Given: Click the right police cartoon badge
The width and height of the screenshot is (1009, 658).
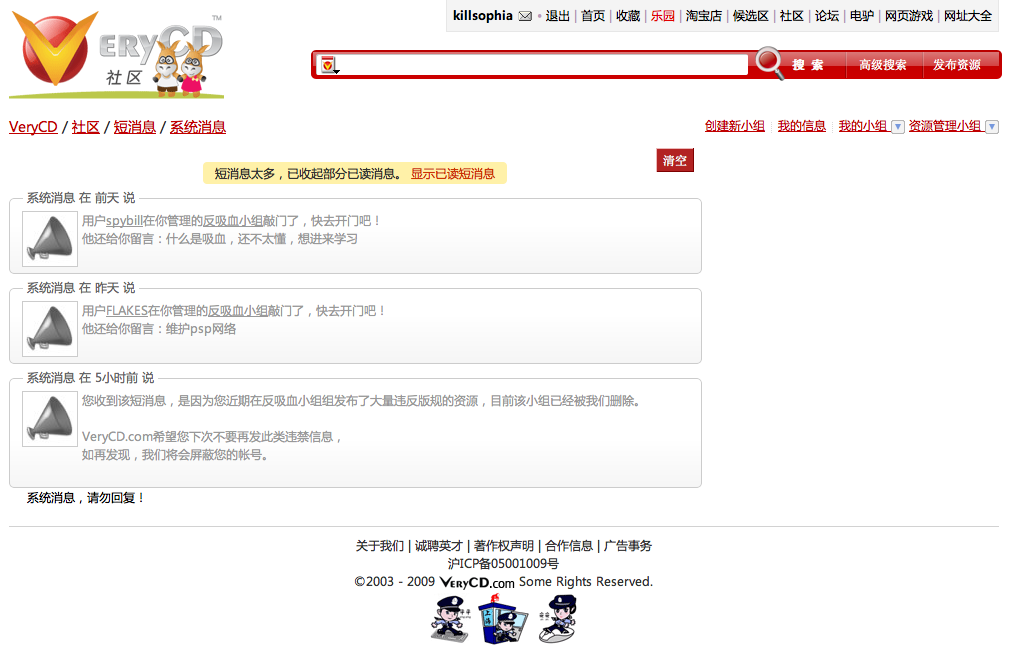Looking at the screenshot, I should [558, 619].
